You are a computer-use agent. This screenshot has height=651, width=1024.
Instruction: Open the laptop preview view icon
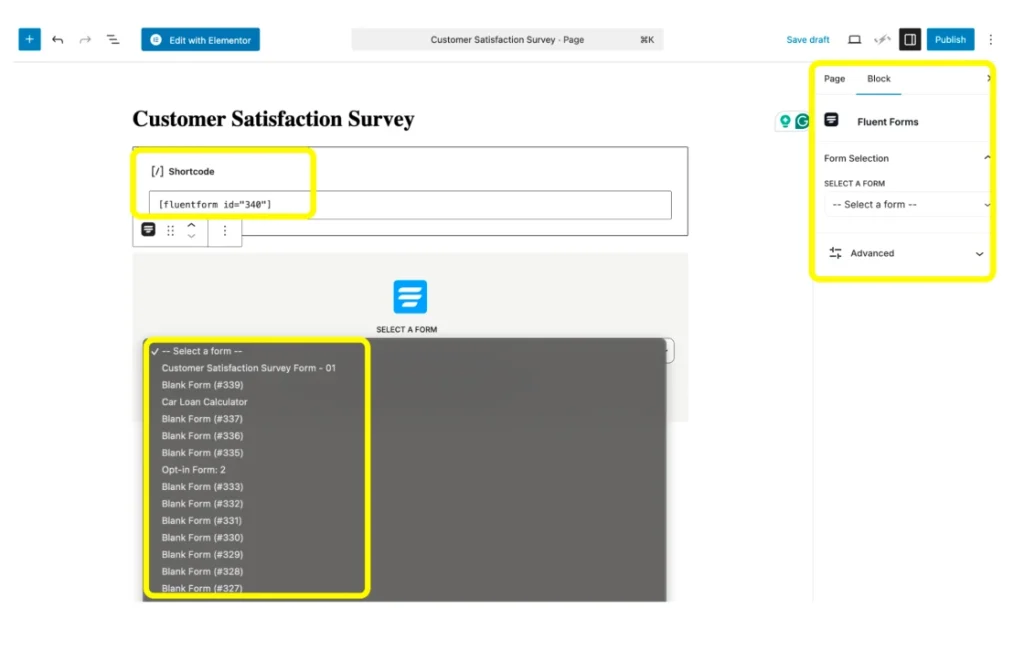coord(854,40)
